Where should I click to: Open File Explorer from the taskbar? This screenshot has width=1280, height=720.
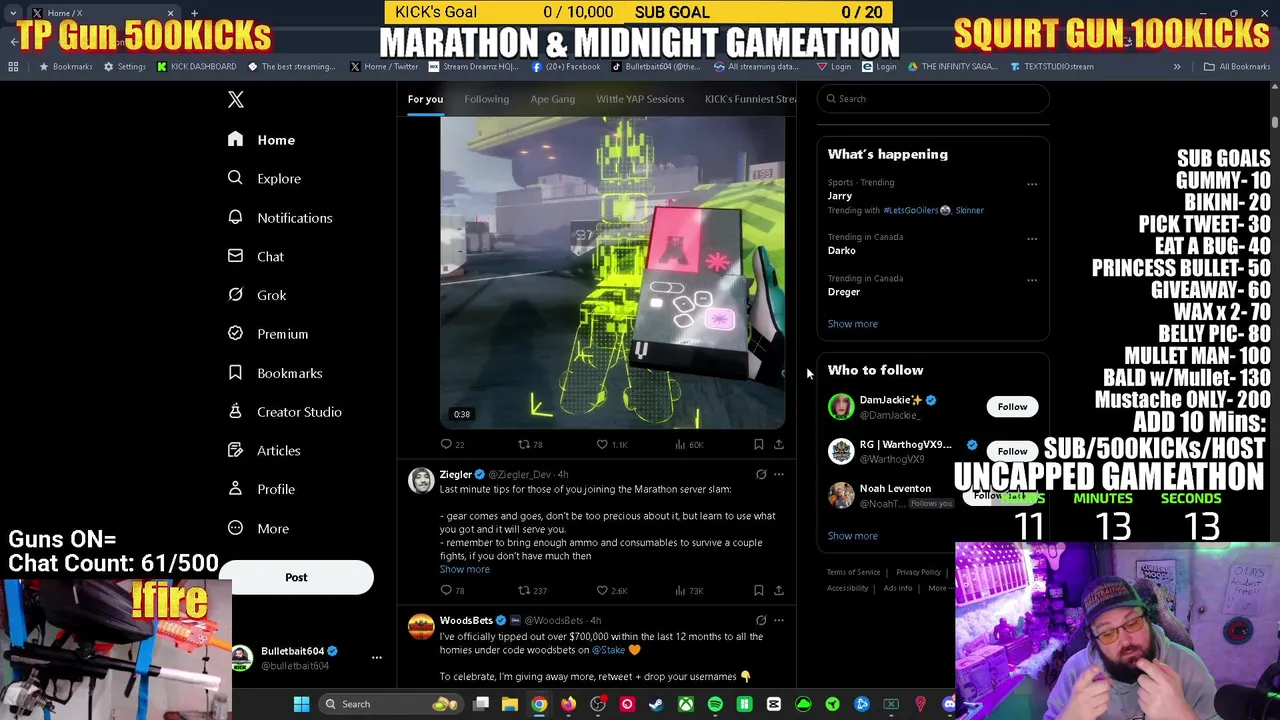(509, 704)
